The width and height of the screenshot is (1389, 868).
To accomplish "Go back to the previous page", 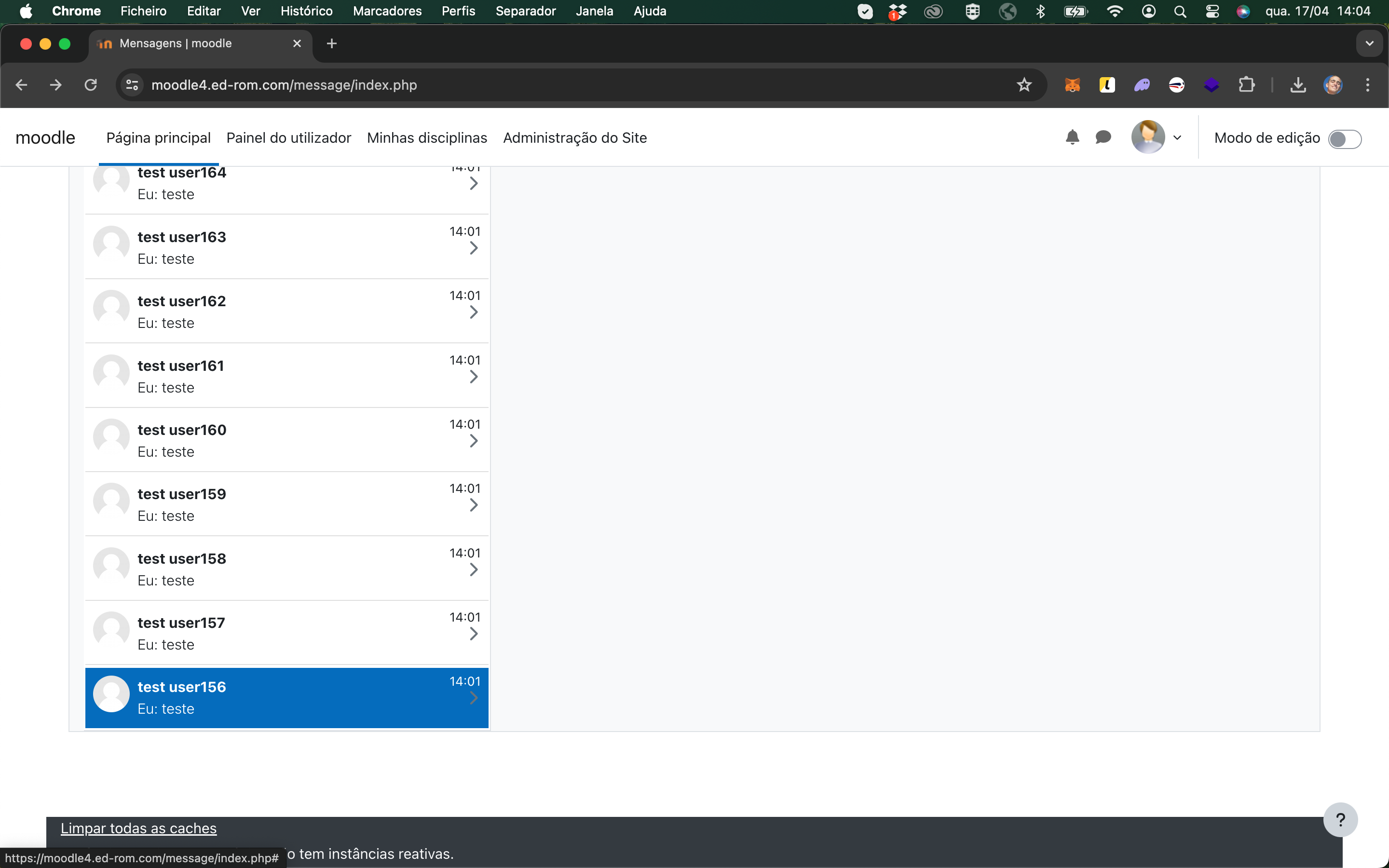I will [x=21, y=85].
